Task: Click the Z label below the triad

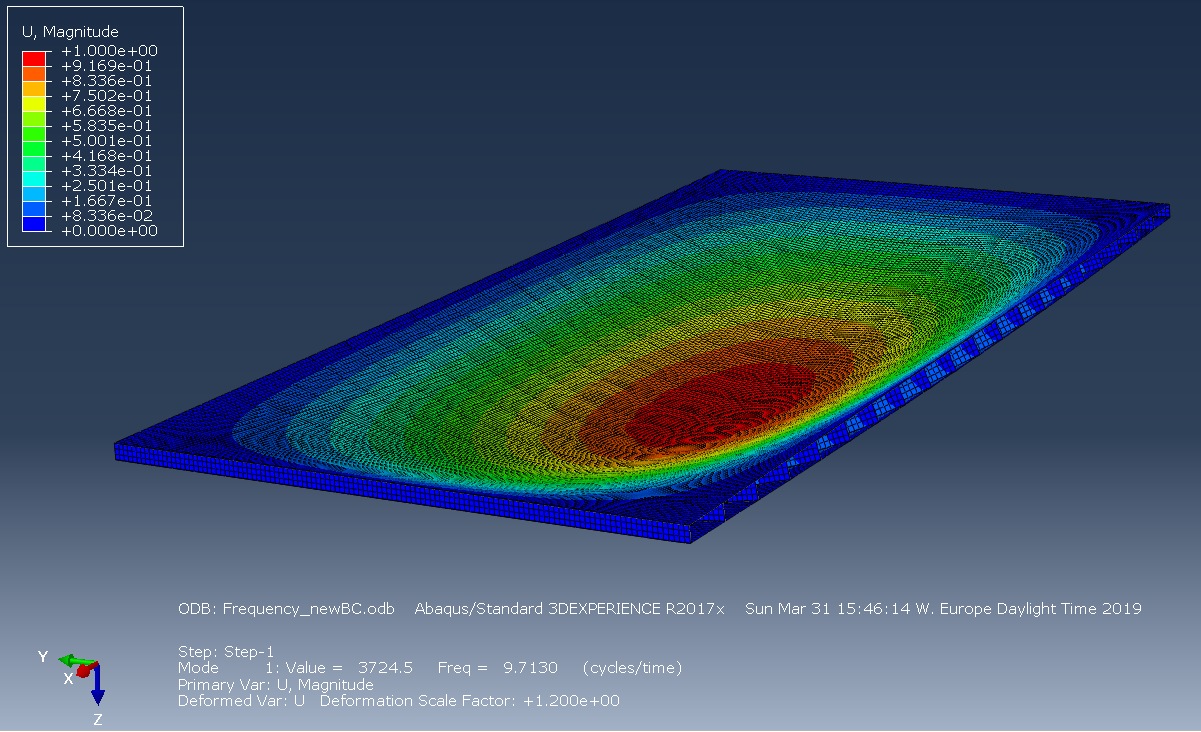Action: pyautogui.click(x=98, y=719)
